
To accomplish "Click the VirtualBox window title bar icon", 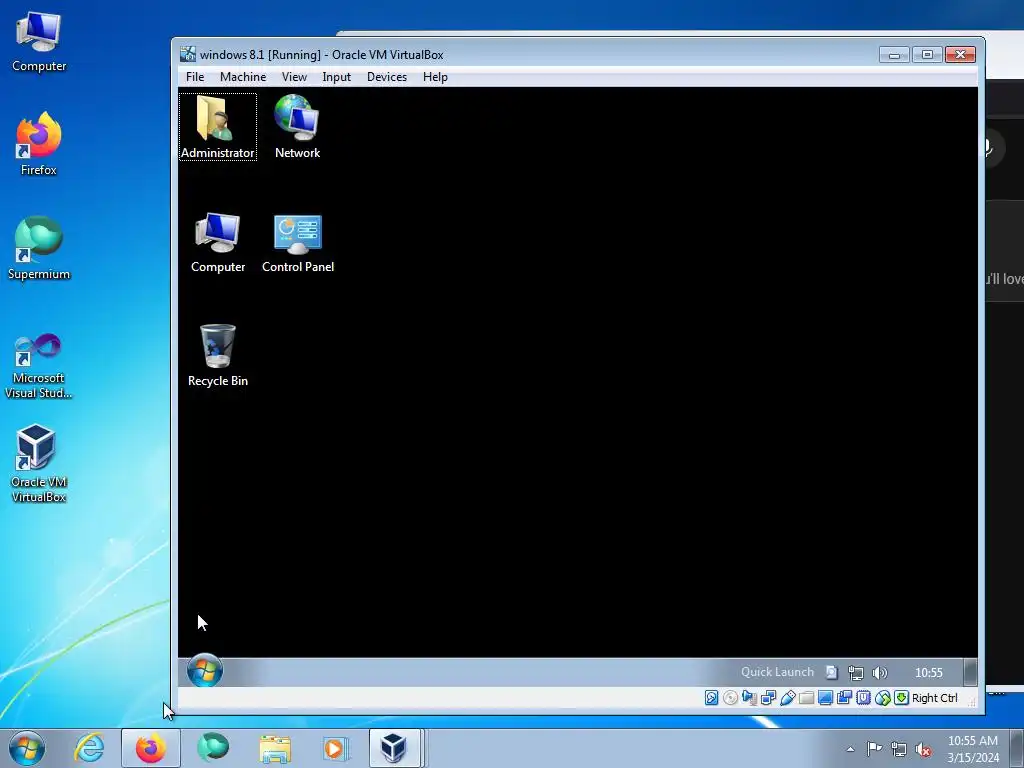I will 188,54.
